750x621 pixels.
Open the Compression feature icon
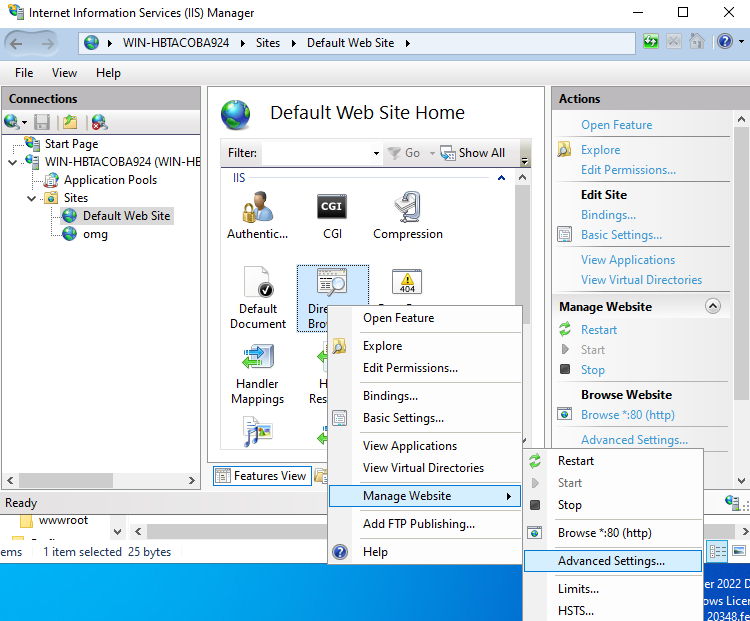pyautogui.click(x=408, y=207)
